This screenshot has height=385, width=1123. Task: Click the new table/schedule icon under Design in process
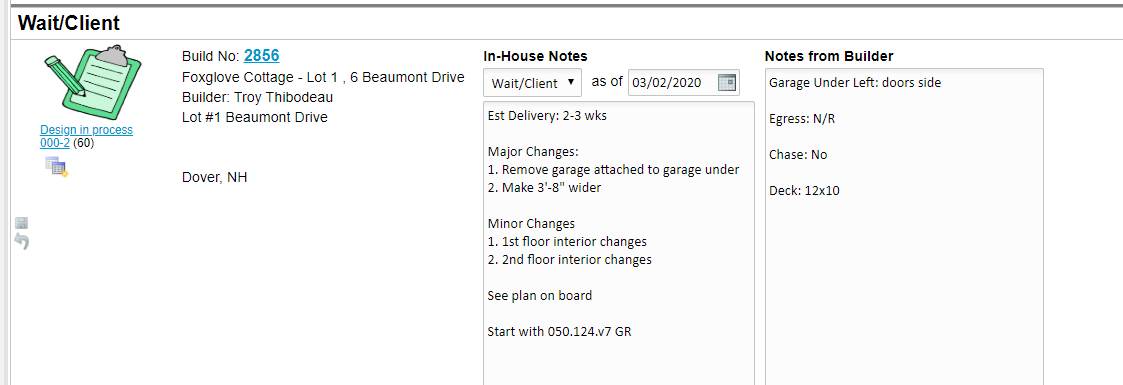(x=57, y=167)
